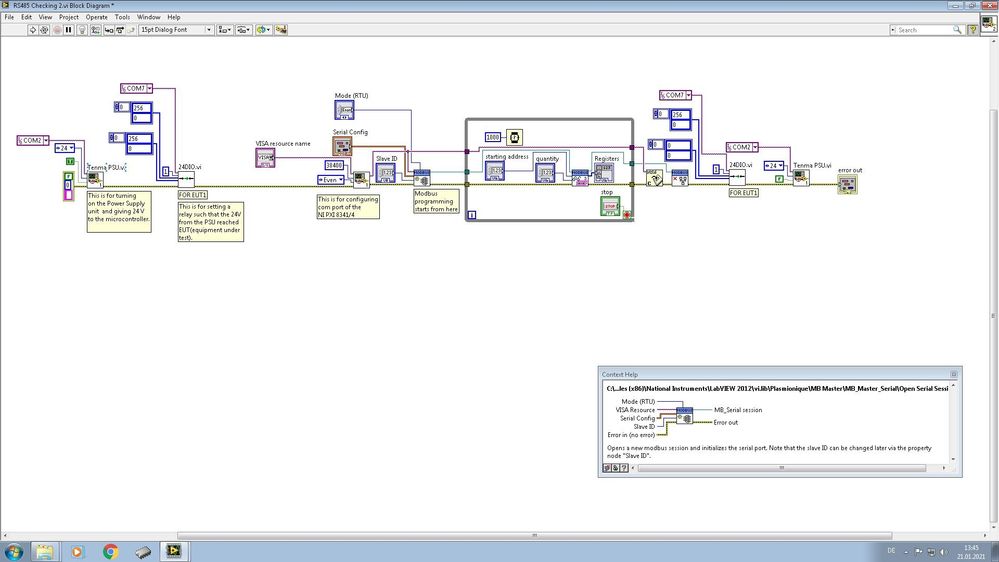Open the Help menu

(174, 17)
